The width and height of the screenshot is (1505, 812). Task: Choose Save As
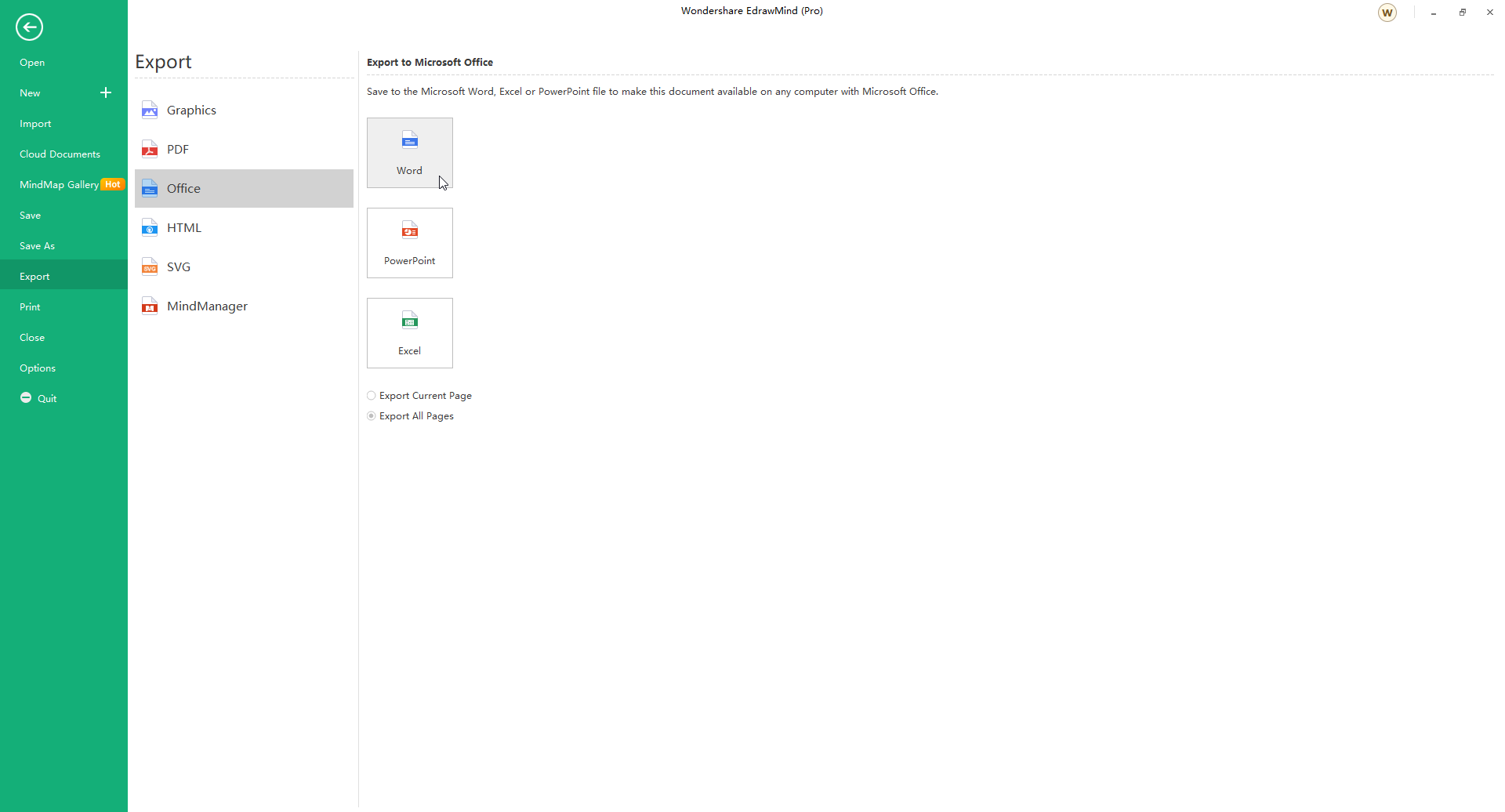[63, 246]
